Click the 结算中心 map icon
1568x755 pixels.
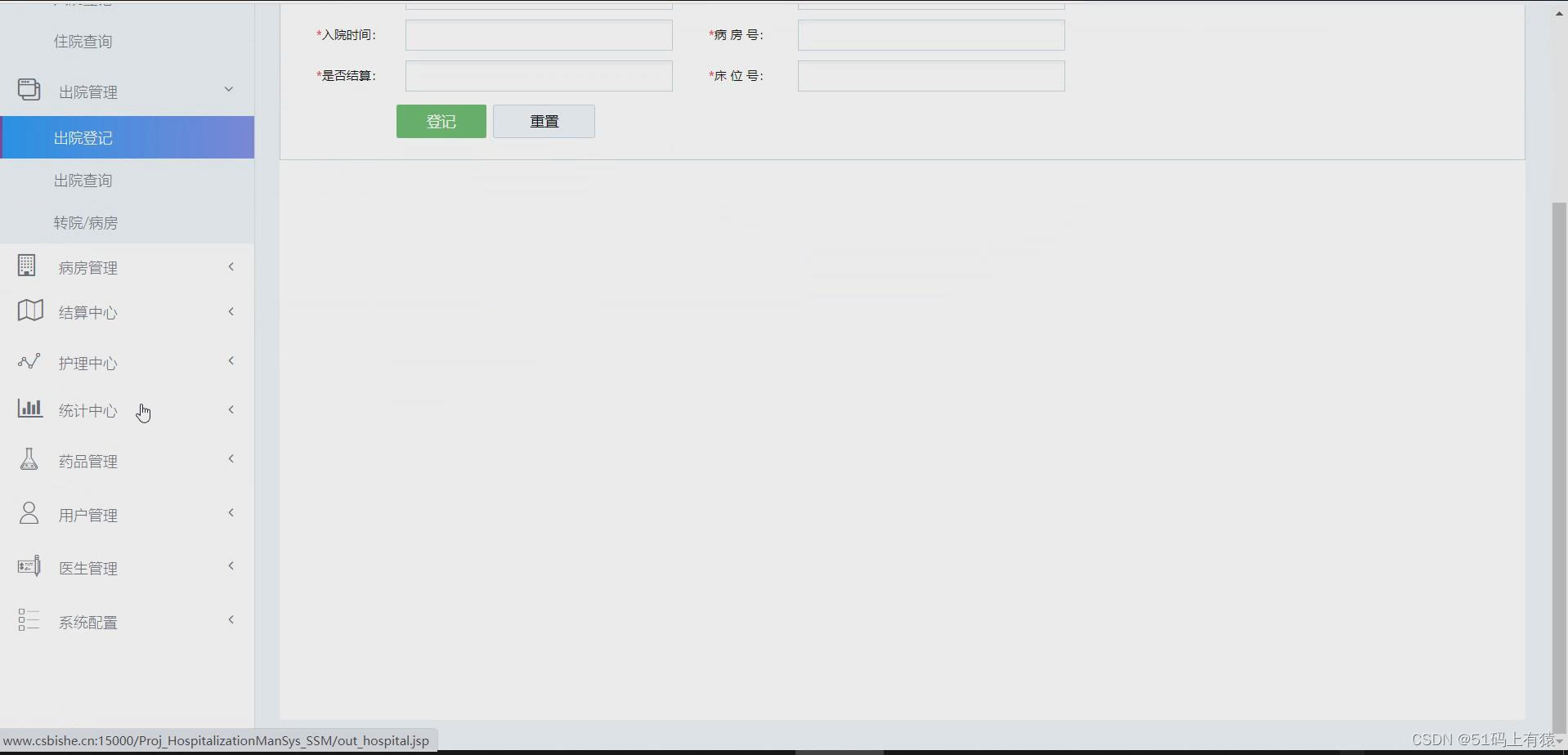tap(30, 310)
